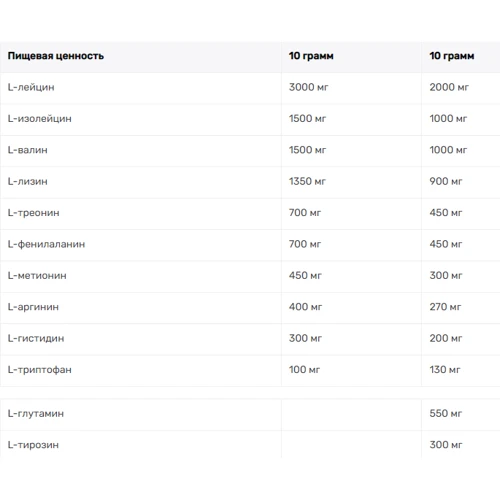Select the L-триптофан row label

[x=40, y=370]
